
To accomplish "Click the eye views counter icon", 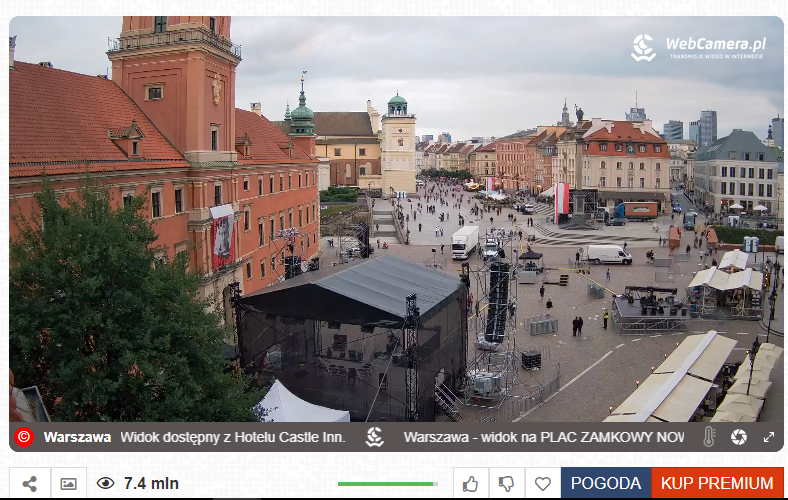I will tap(105, 483).
